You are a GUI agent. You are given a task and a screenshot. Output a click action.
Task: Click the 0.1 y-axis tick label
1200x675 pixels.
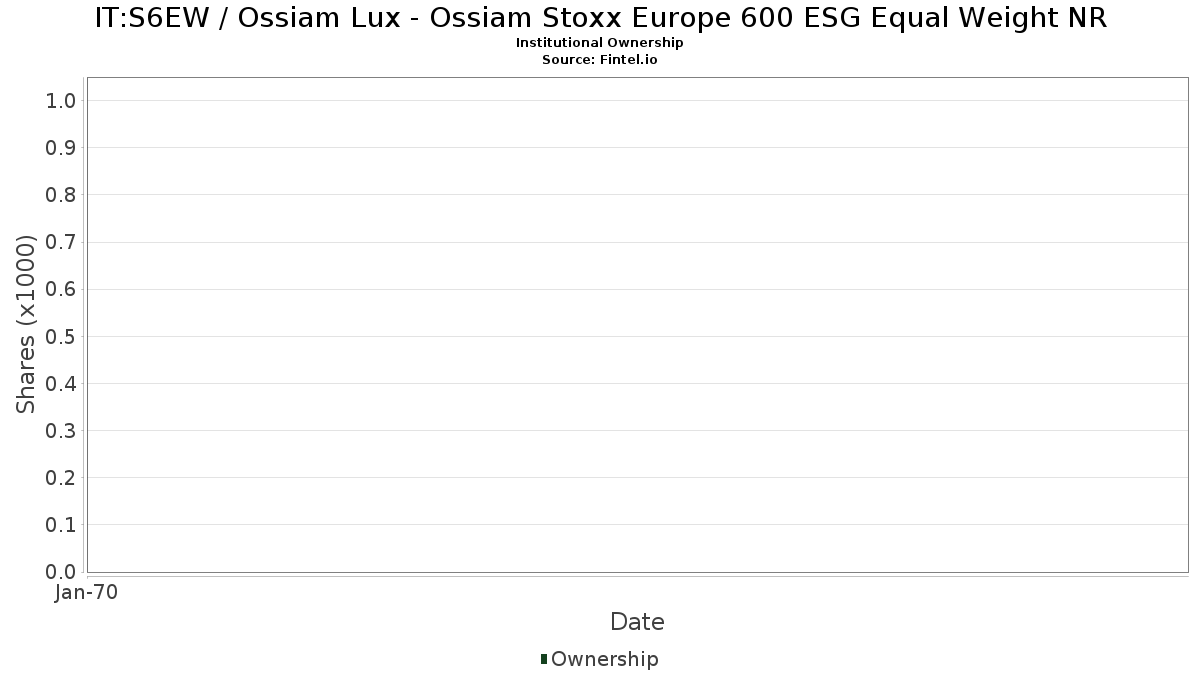click(61, 525)
